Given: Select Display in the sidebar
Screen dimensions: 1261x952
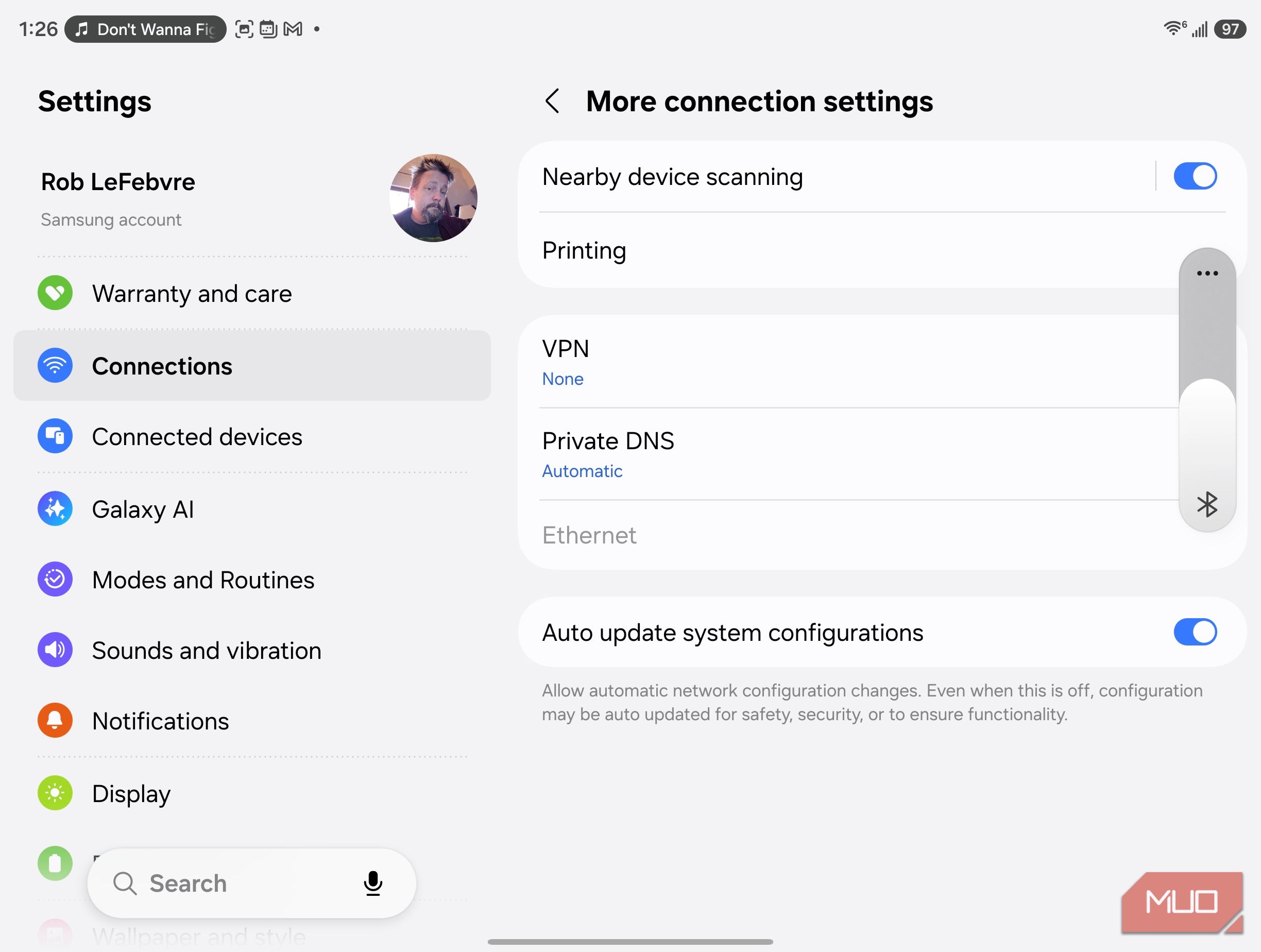Looking at the screenshot, I should 252,793.
